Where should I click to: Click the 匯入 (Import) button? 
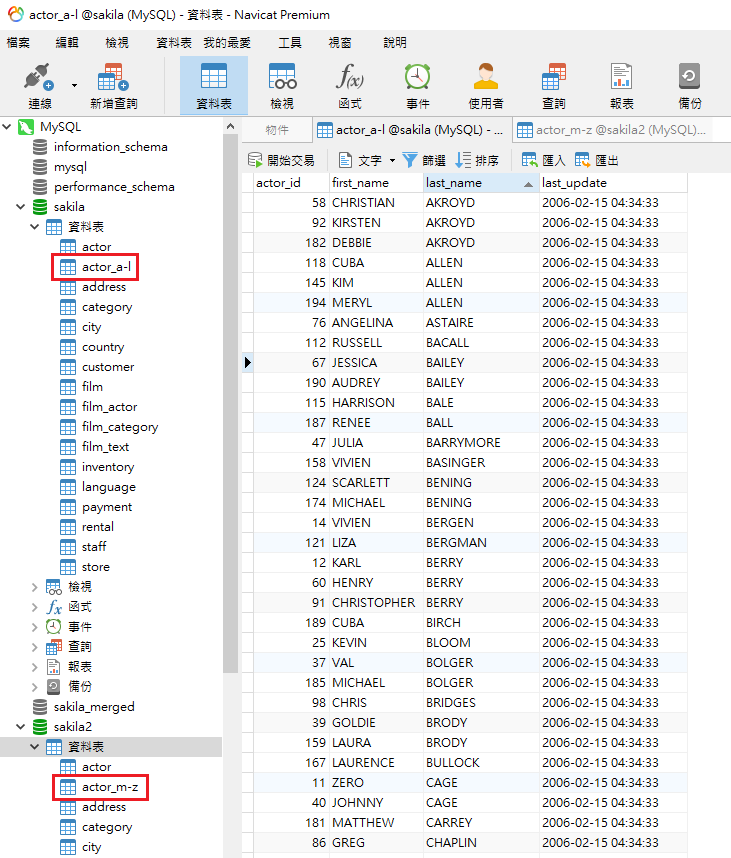[544, 160]
